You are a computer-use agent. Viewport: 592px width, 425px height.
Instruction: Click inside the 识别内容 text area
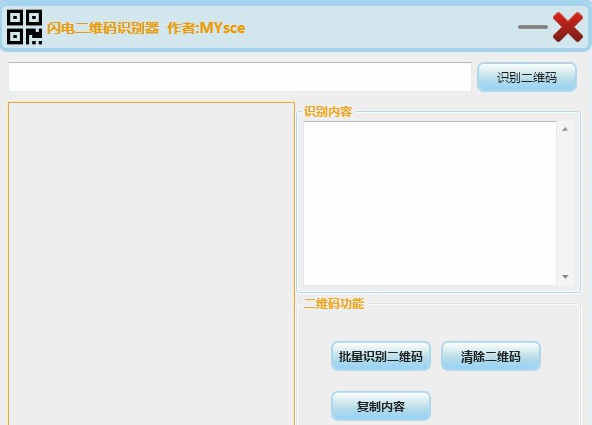click(x=430, y=203)
